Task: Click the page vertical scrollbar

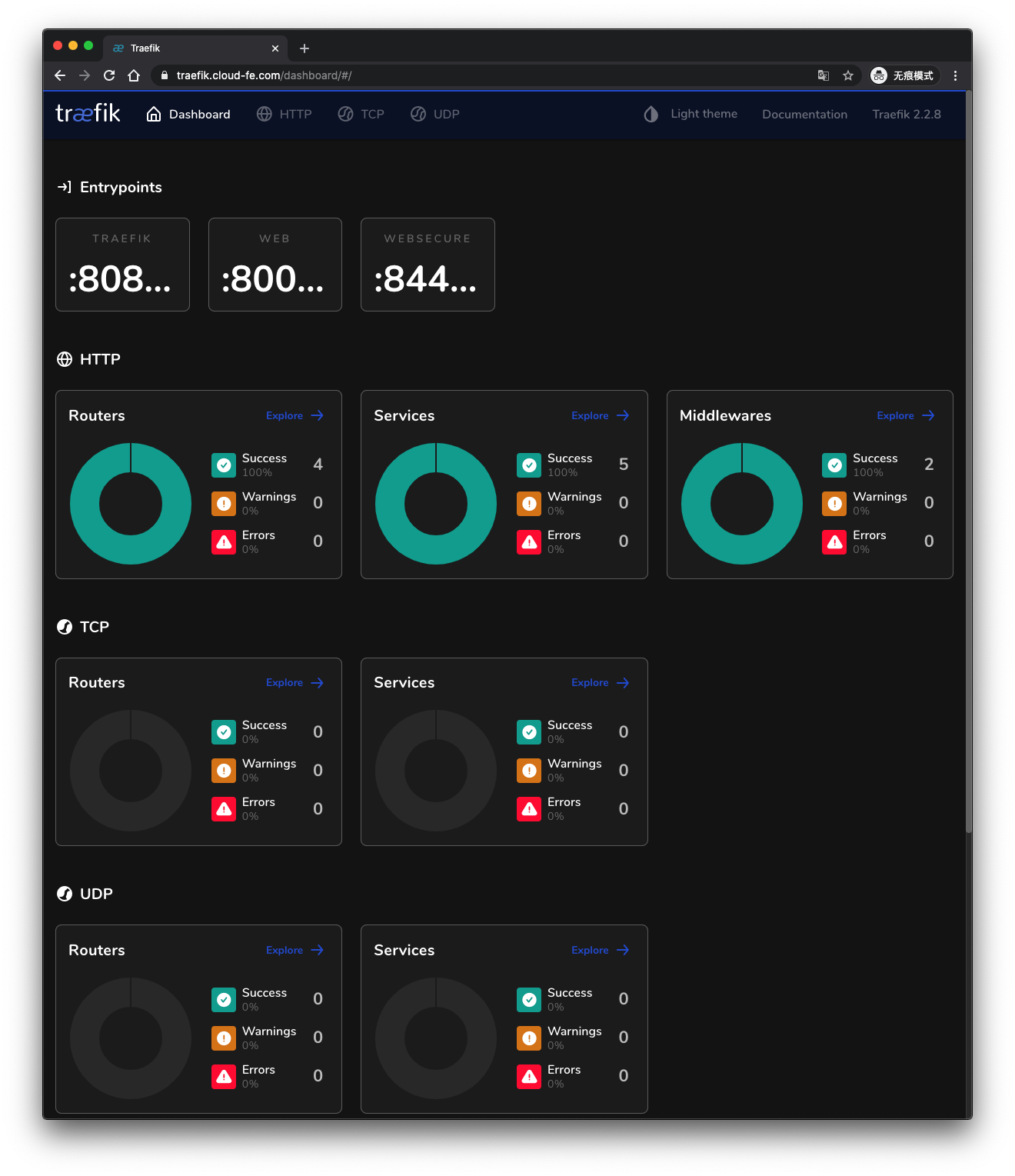Action: point(969,461)
